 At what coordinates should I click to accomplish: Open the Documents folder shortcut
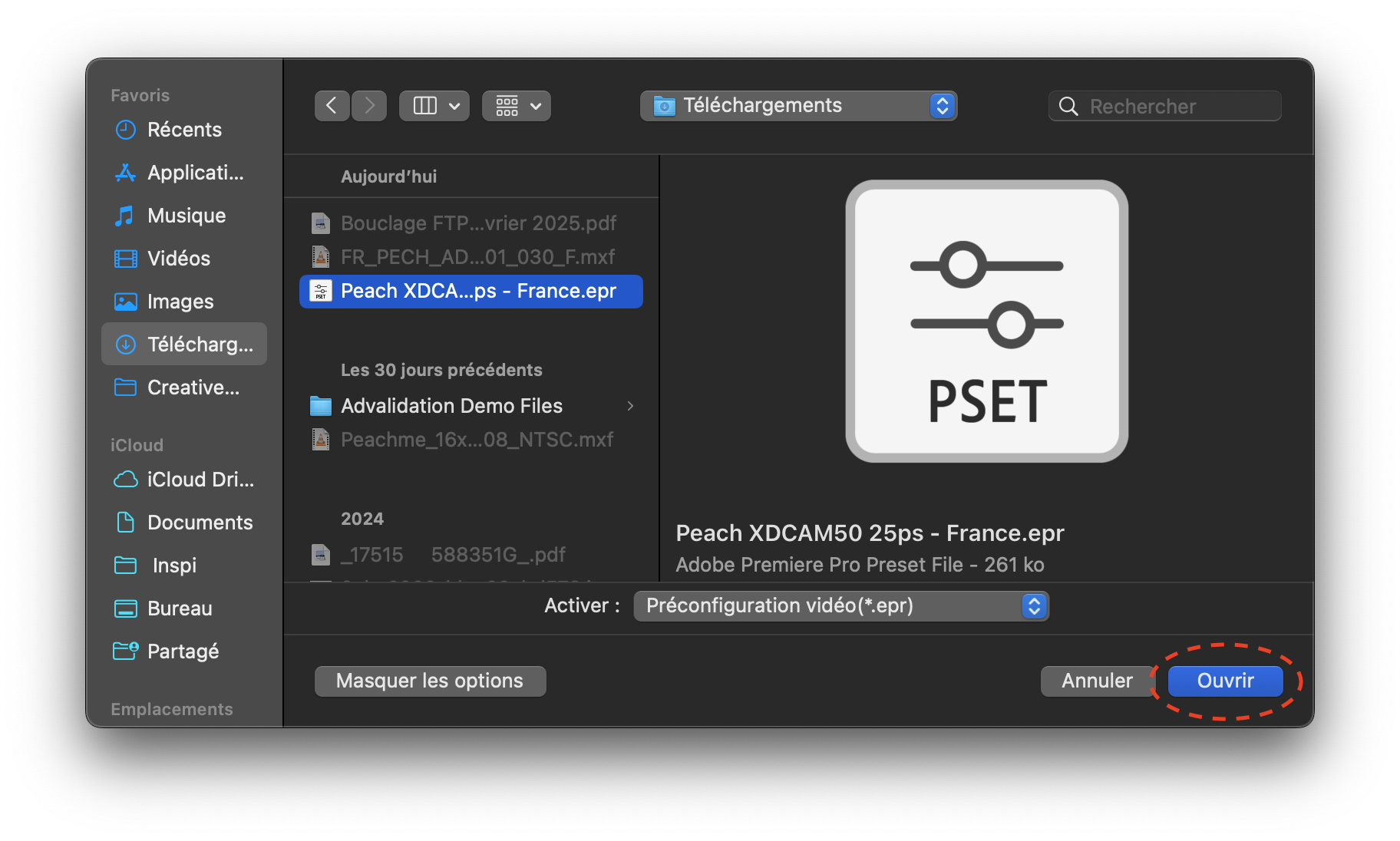[x=199, y=523]
